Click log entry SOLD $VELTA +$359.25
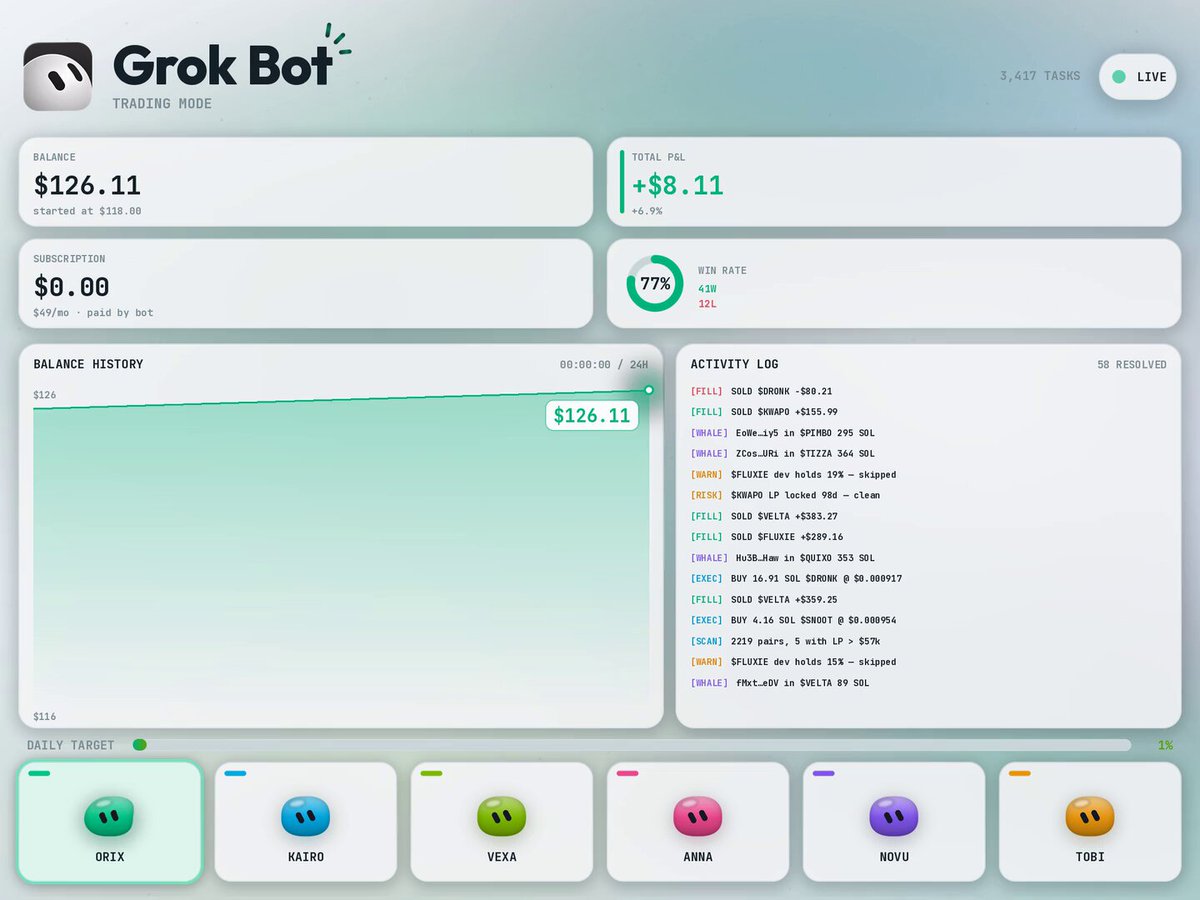This screenshot has height=900, width=1200. 764,600
